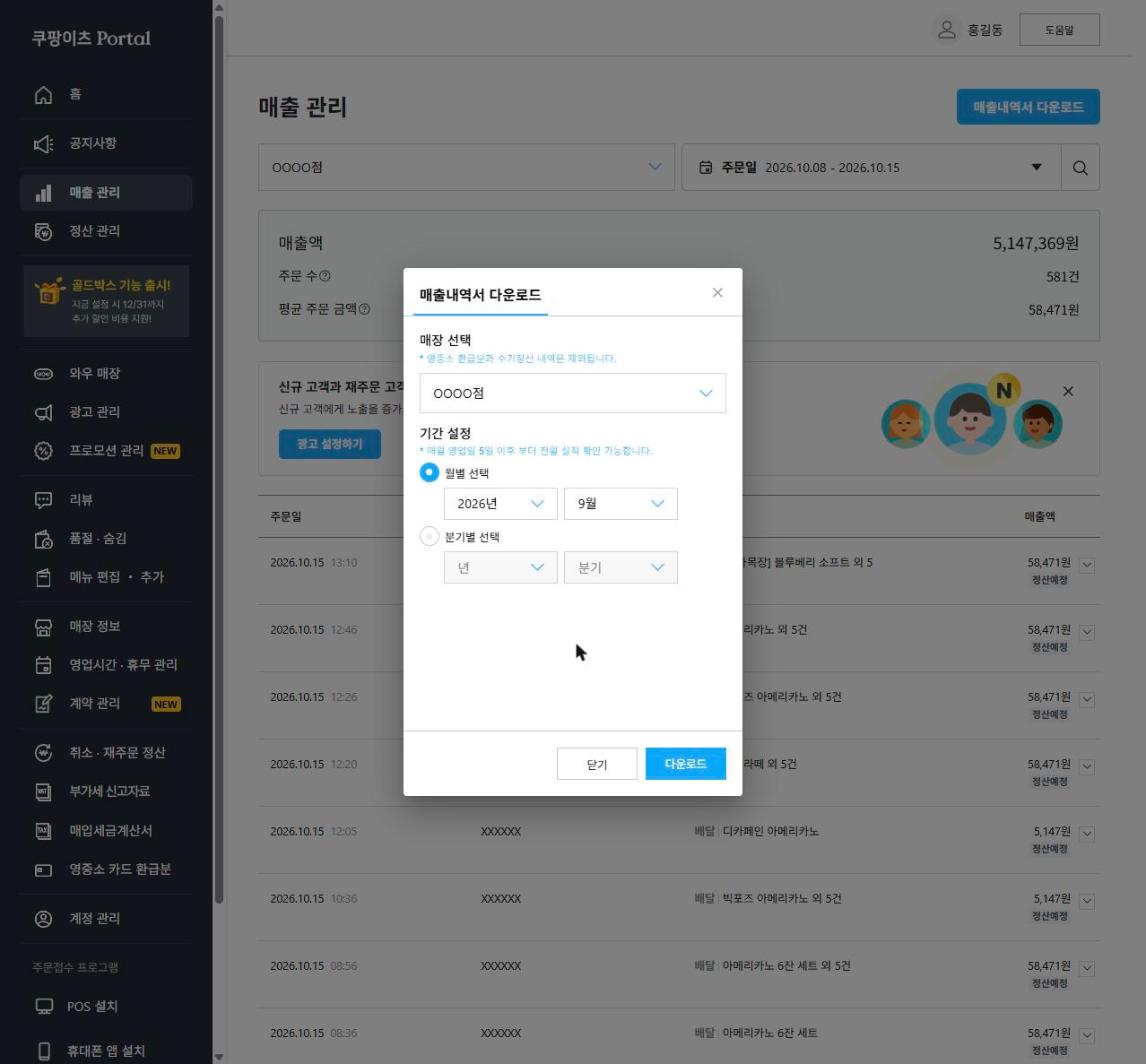Image resolution: width=1146 pixels, height=1064 pixels.
Task: Dismiss the customer ad banner with X
Action: tap(1068, 392)
